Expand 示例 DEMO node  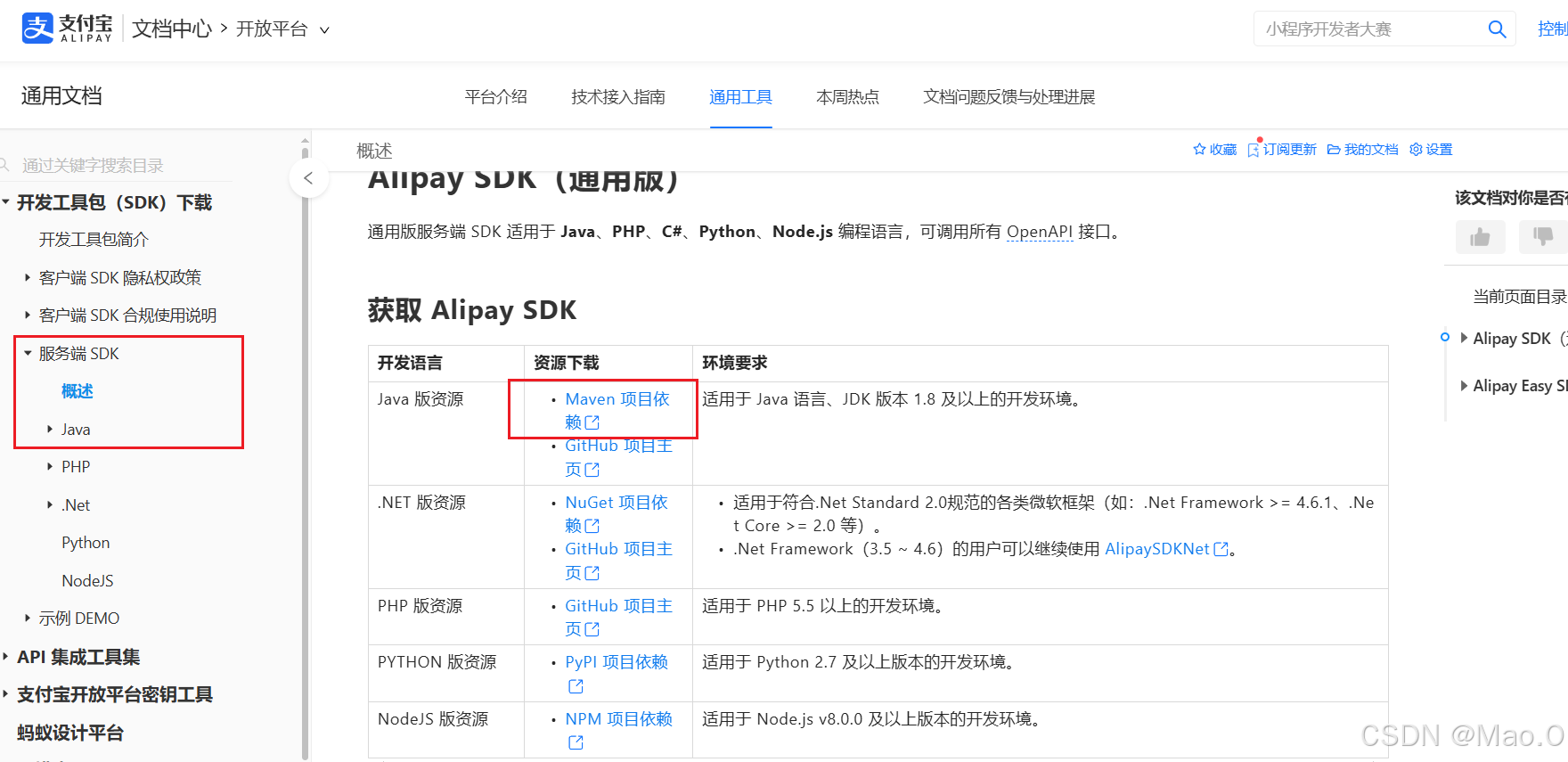coord(28,618)
